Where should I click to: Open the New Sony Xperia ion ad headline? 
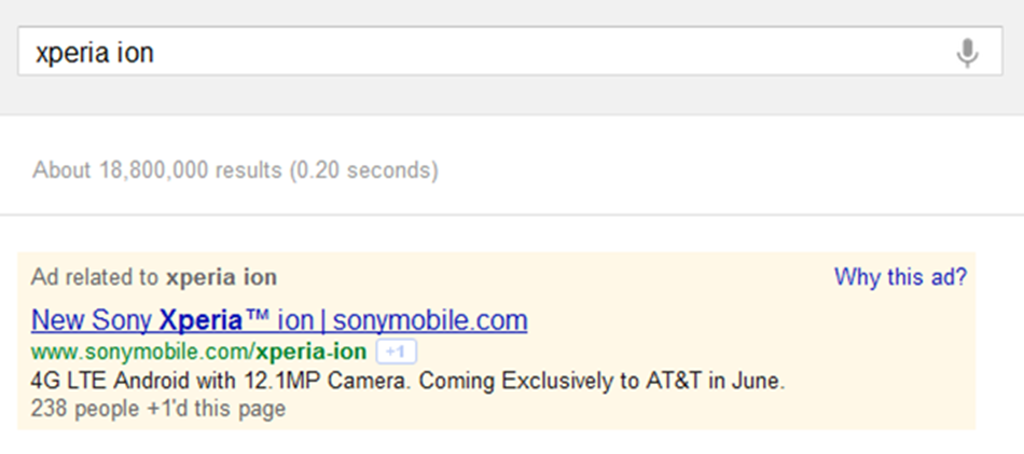(279, 320)
